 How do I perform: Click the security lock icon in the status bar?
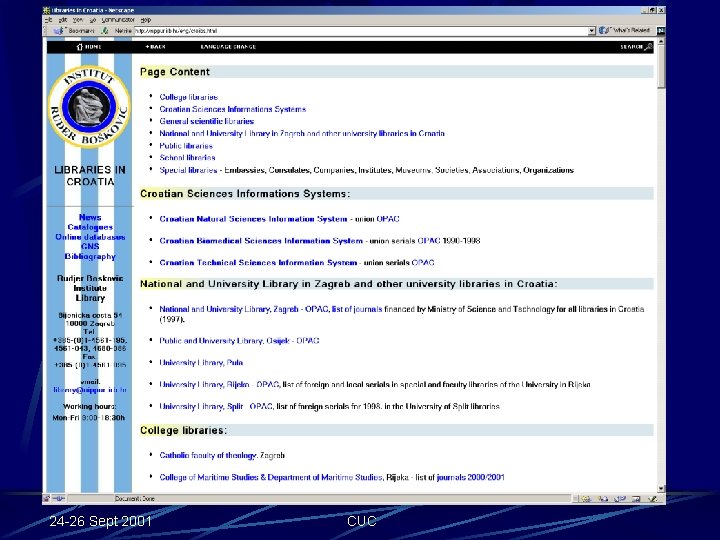point(46,498)
